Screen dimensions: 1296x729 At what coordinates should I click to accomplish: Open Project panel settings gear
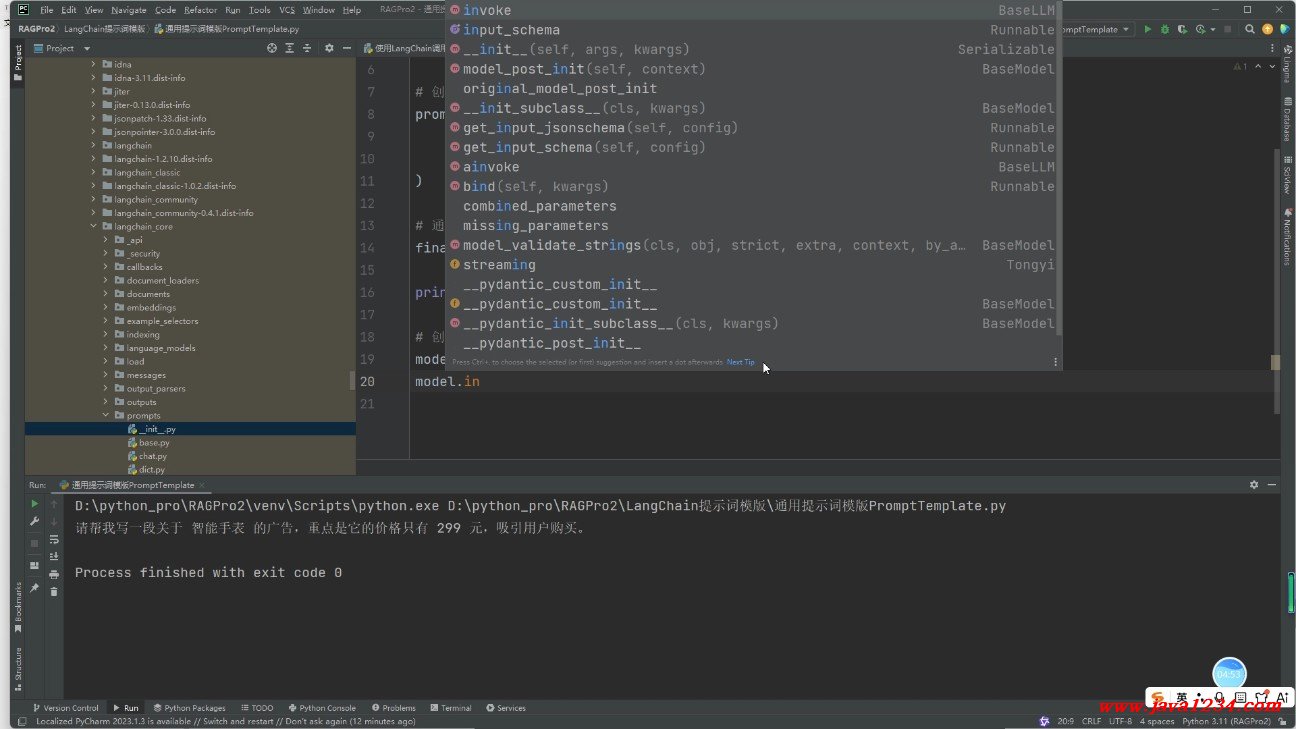pos(329,48)
